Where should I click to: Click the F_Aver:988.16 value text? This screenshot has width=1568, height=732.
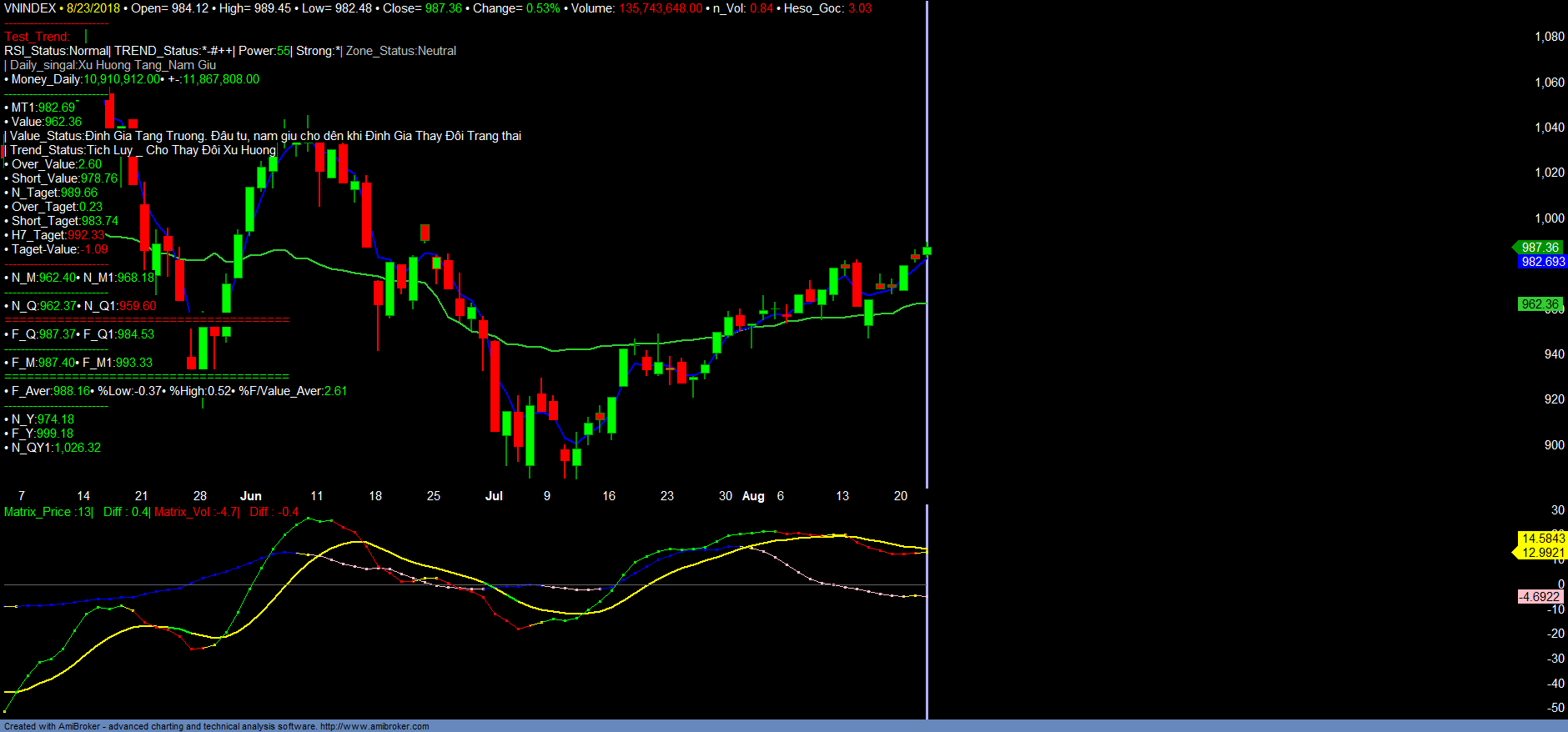tap(51, 391)
